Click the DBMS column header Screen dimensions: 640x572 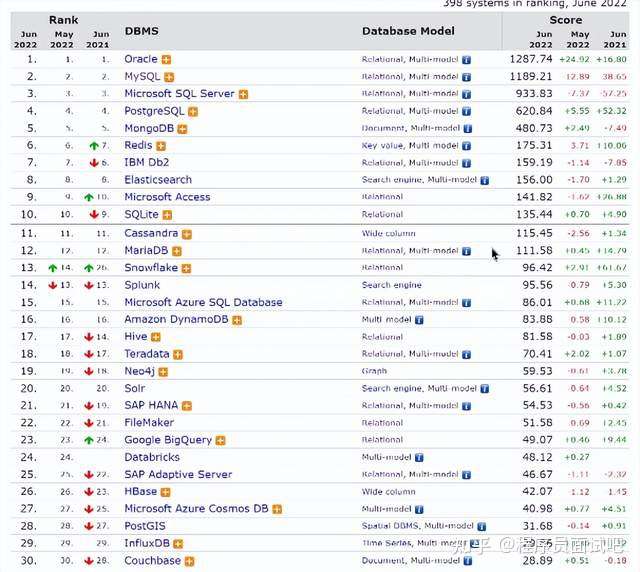[142, 31]
